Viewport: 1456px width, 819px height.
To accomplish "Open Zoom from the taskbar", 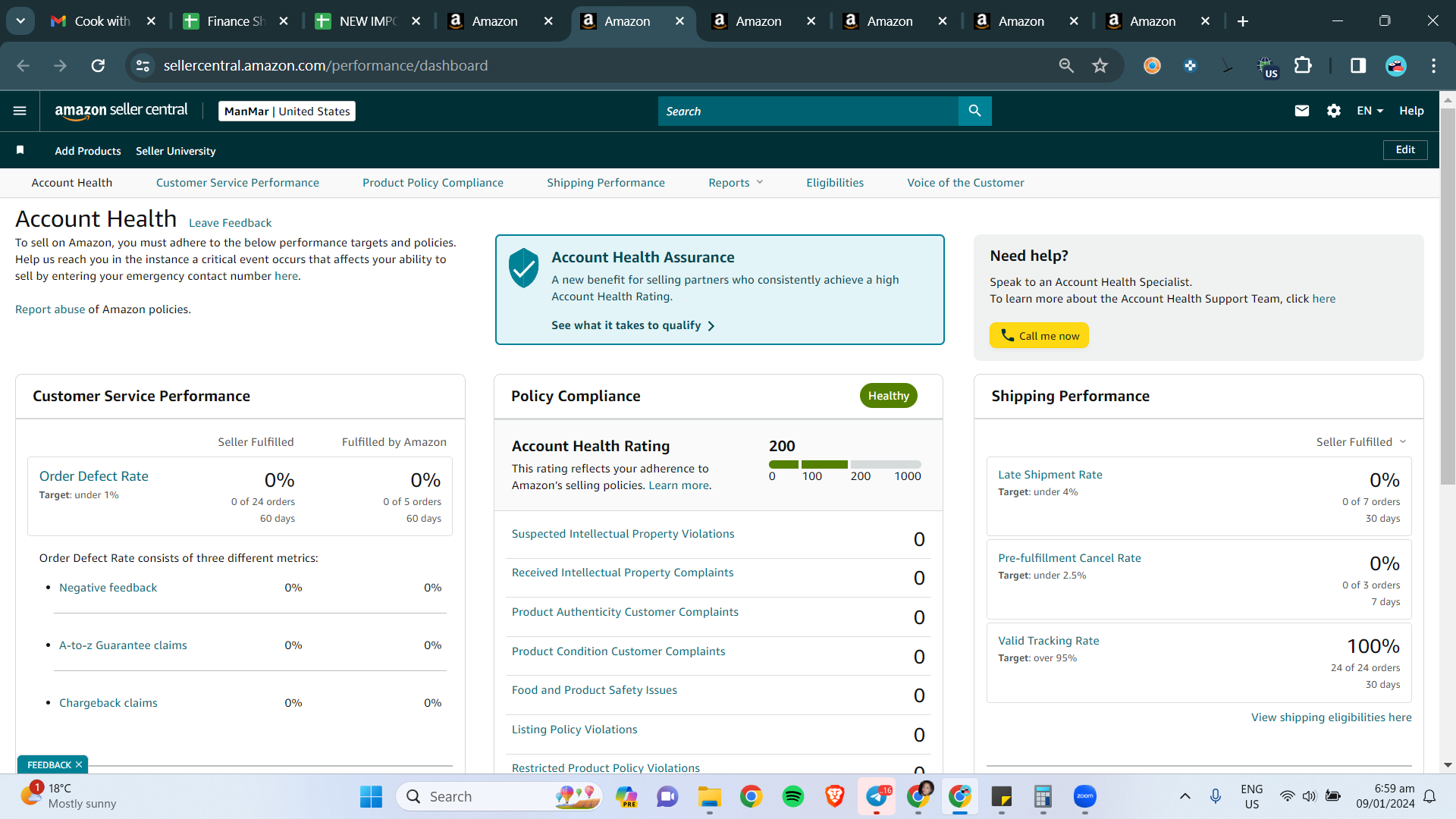I will click(1085, 796).
